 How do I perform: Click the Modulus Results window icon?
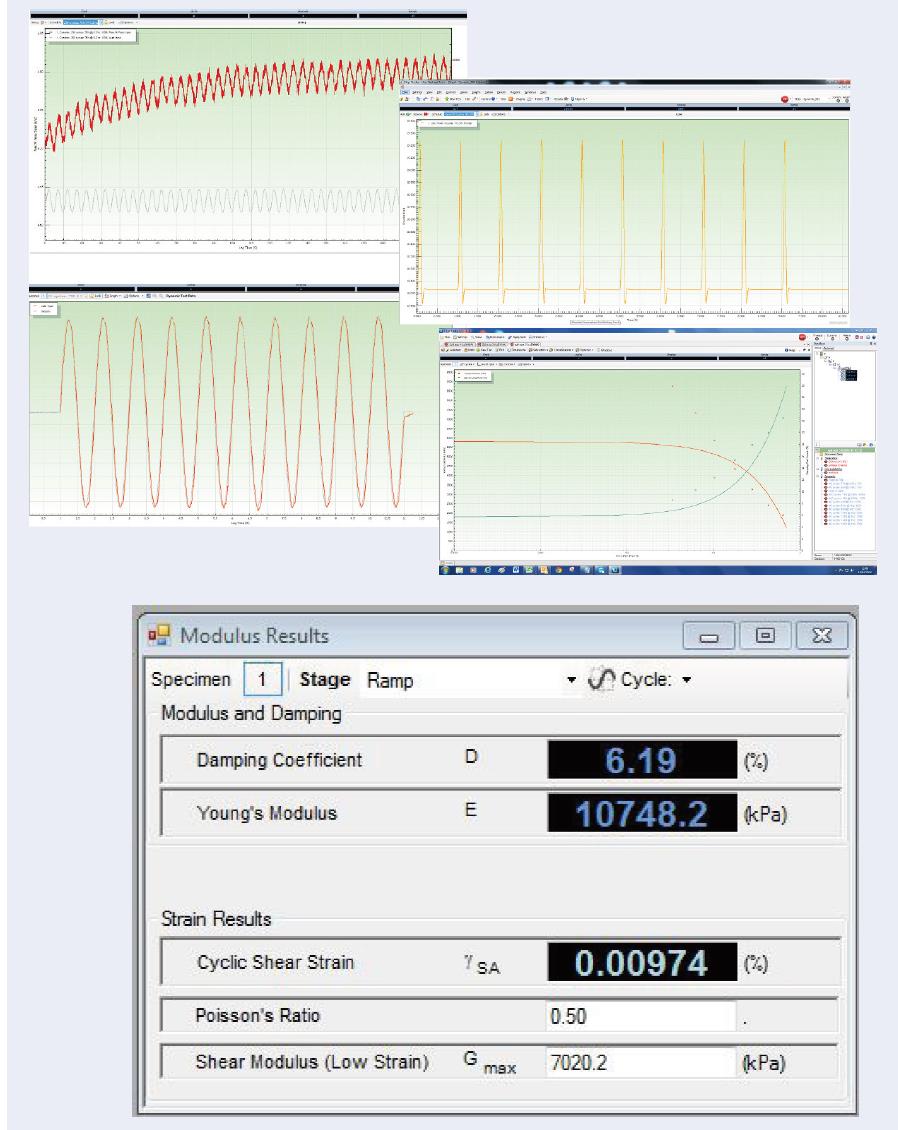(x=161, y=635)
